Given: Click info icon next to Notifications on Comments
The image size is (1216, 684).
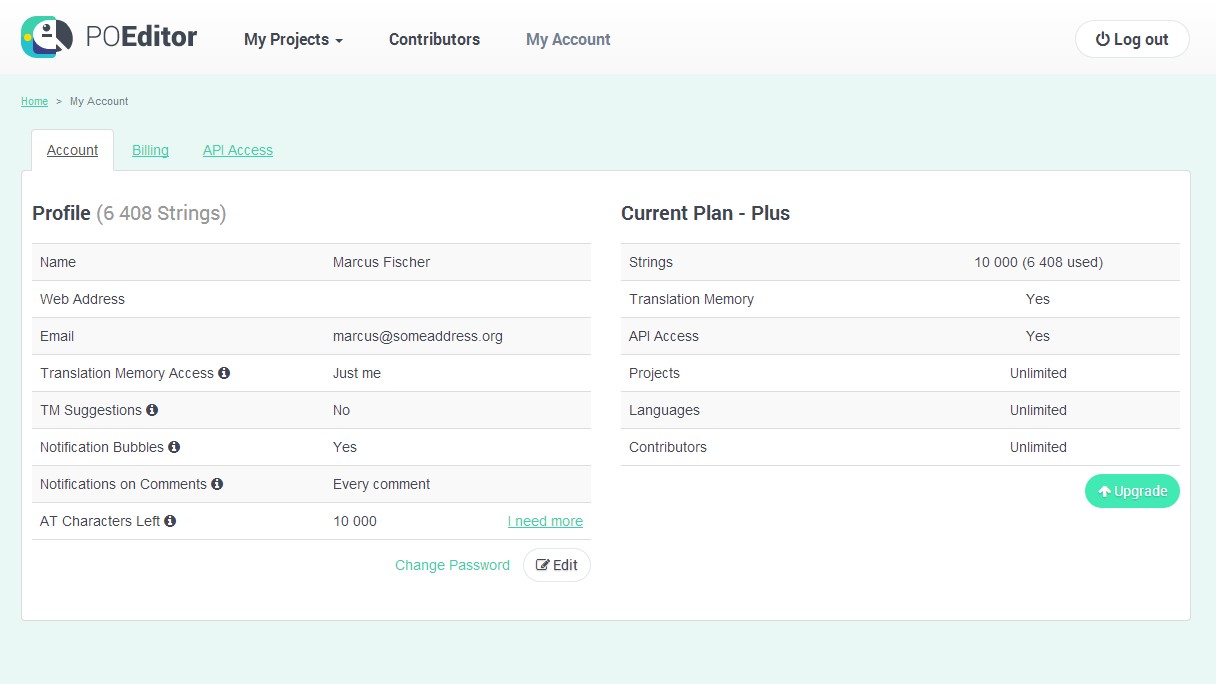Looking at the screenshot, I should click(x=217, y=484).
